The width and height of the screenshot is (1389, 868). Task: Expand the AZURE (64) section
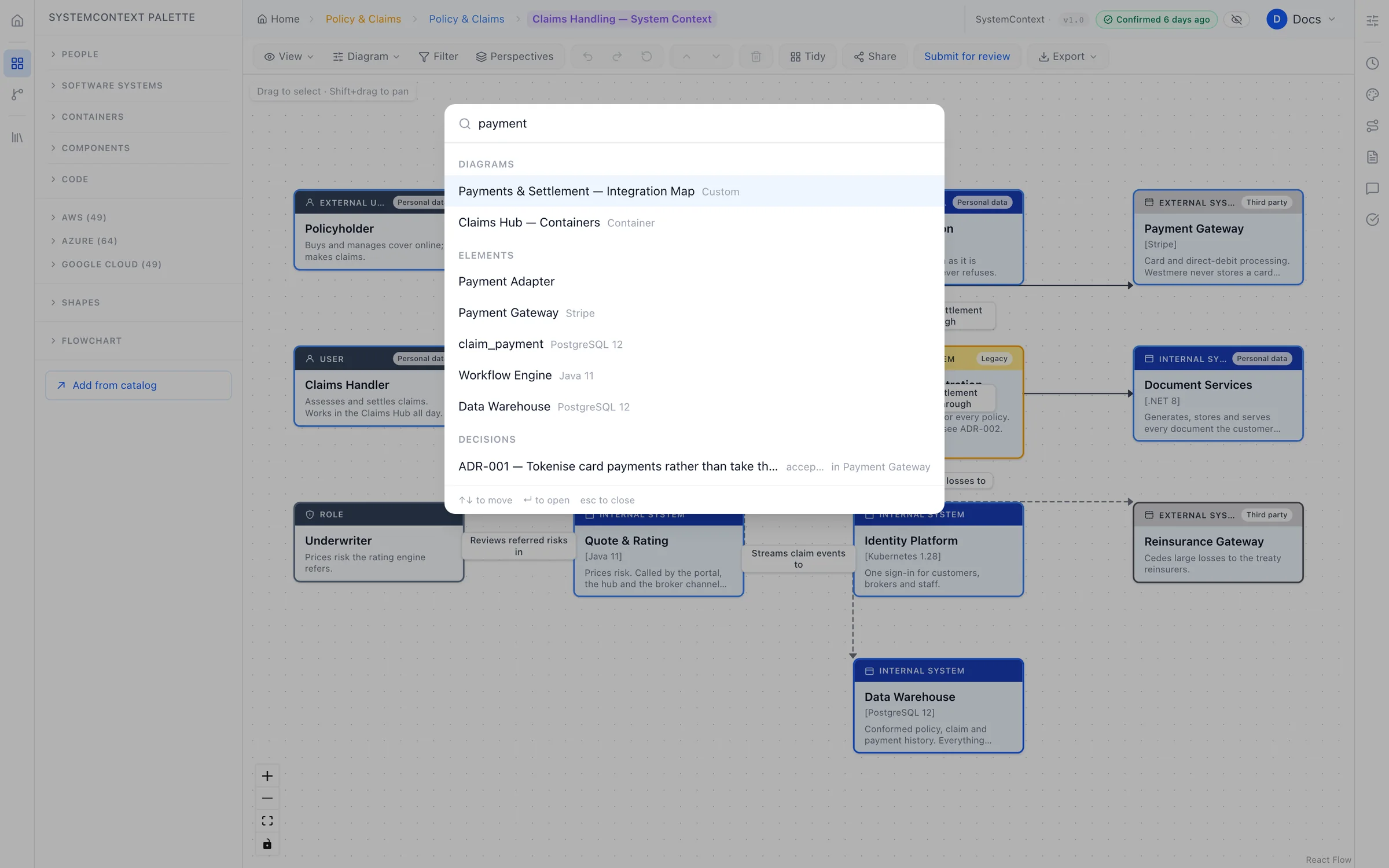(x=138, y=241)
